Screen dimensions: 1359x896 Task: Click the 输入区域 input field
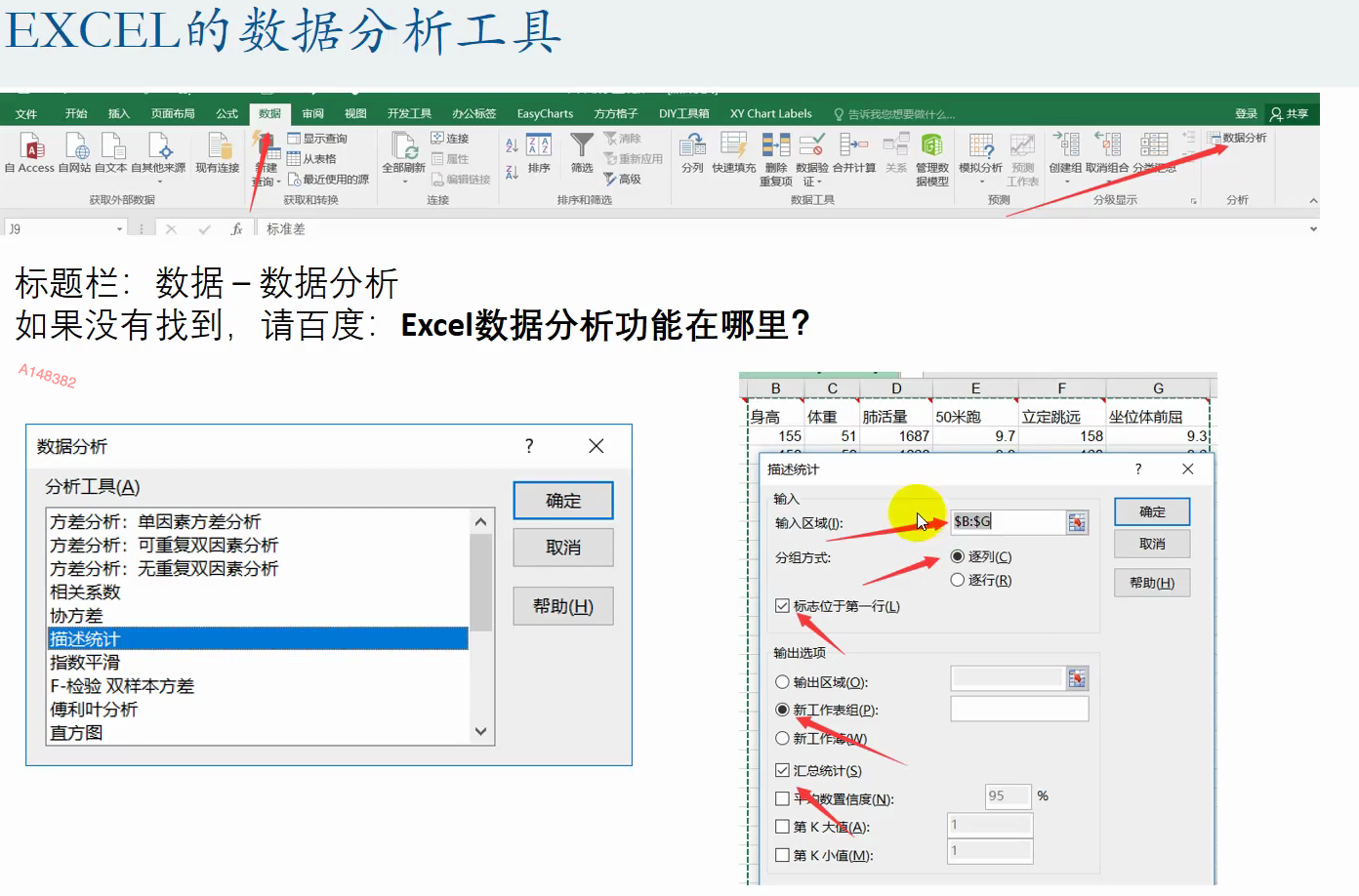[1008, 522]
